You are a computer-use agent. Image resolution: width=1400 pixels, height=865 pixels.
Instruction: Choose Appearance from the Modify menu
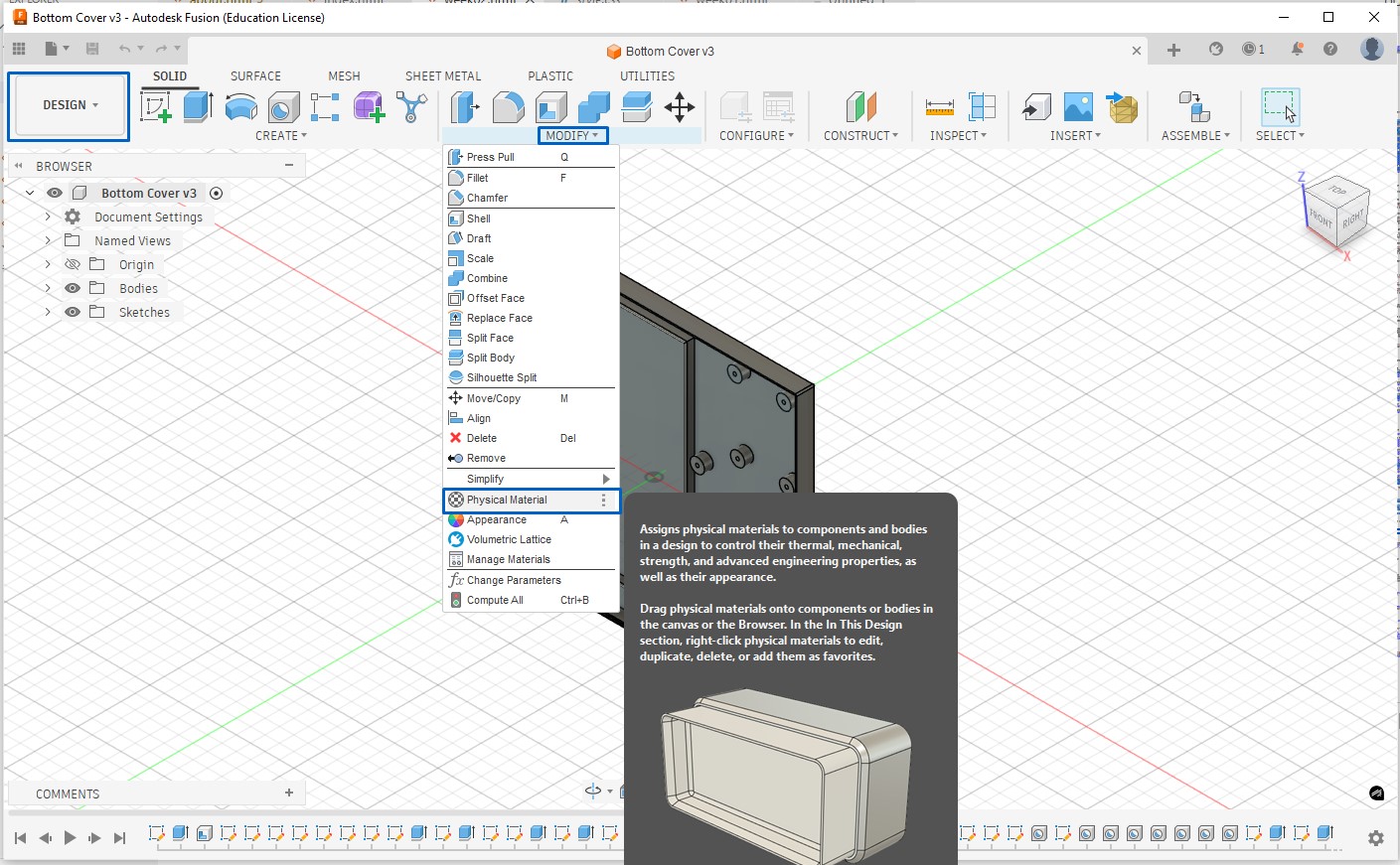point(497,519)
